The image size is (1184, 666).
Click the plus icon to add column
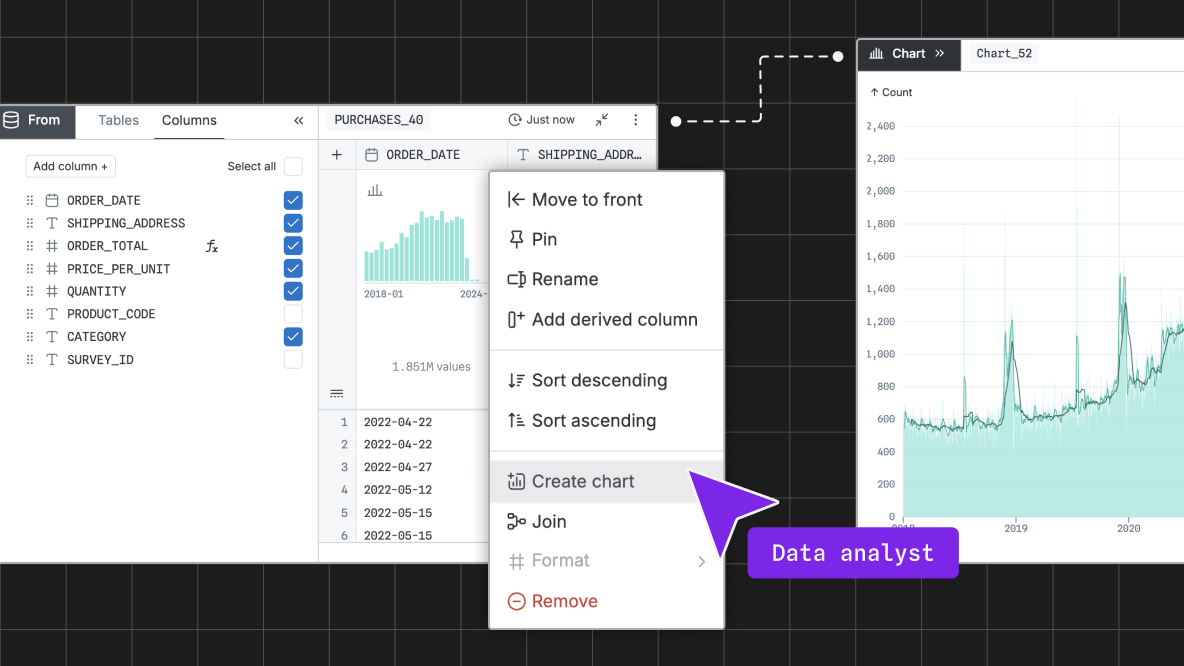[337, 155]
